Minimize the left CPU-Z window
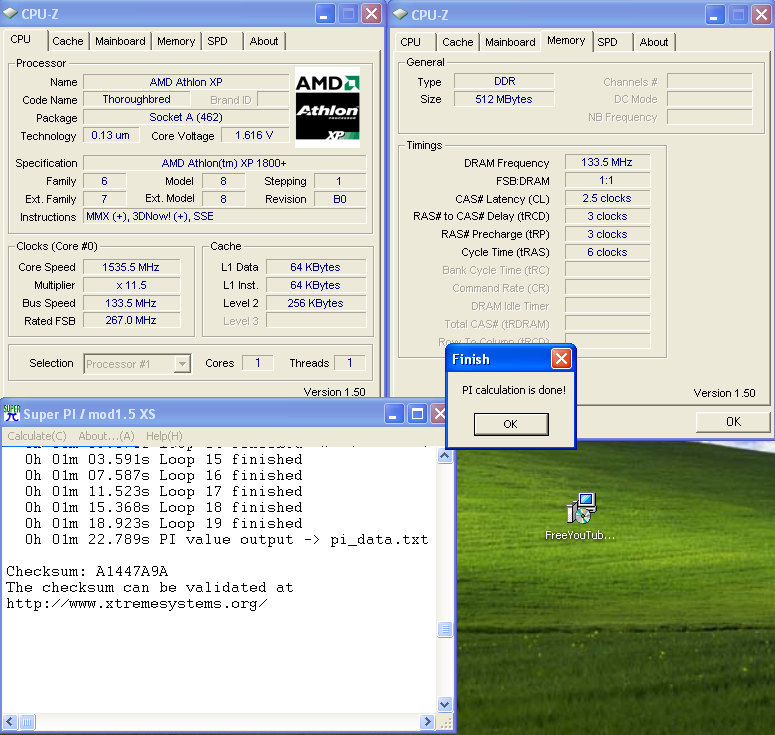The width and height of the screenshot is (775, 735). pos(325,14)
